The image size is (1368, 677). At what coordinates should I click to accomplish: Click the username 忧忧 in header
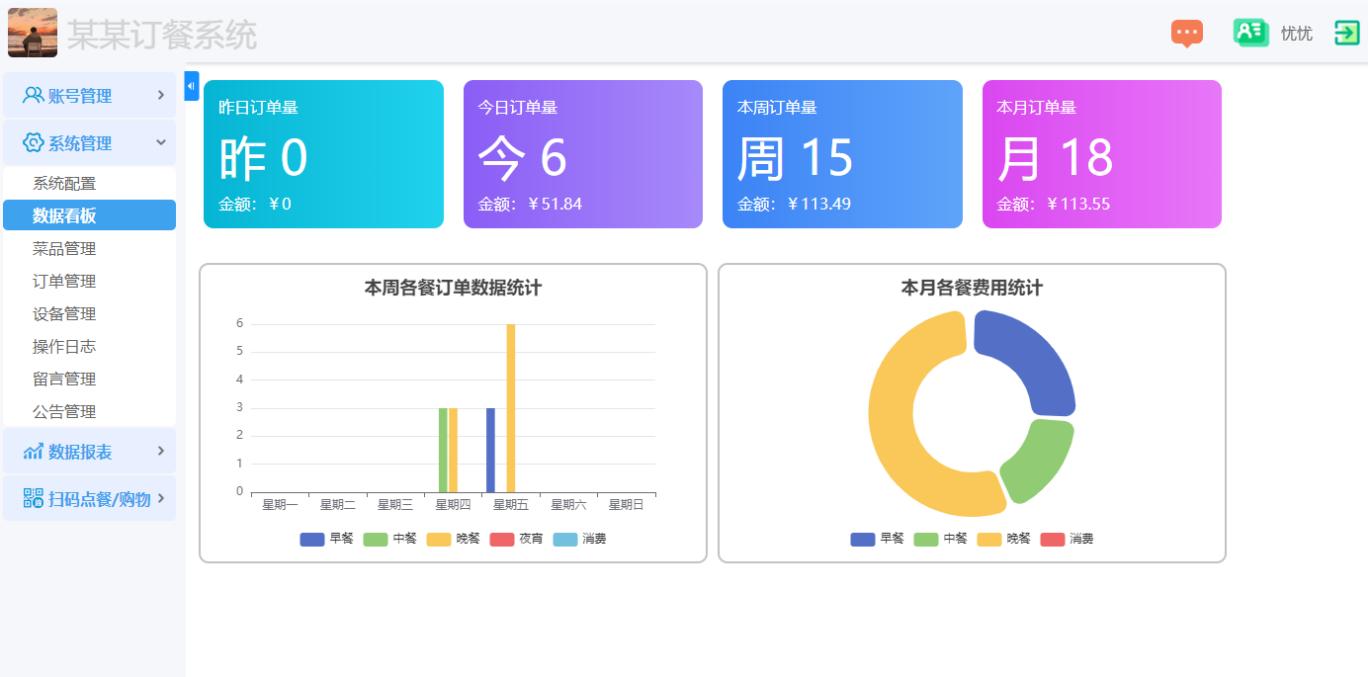1296,33
